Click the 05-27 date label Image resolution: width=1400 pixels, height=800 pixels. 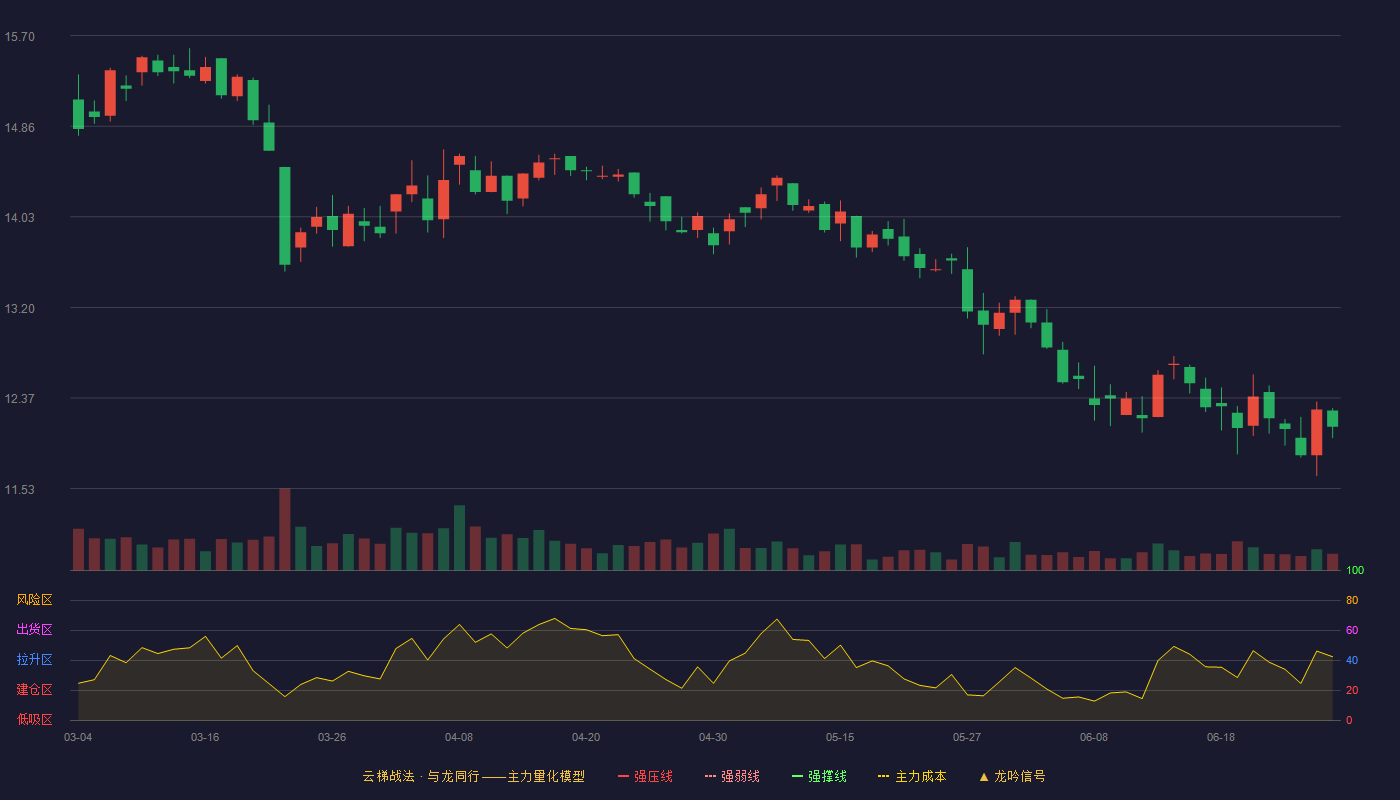[967, 737]
